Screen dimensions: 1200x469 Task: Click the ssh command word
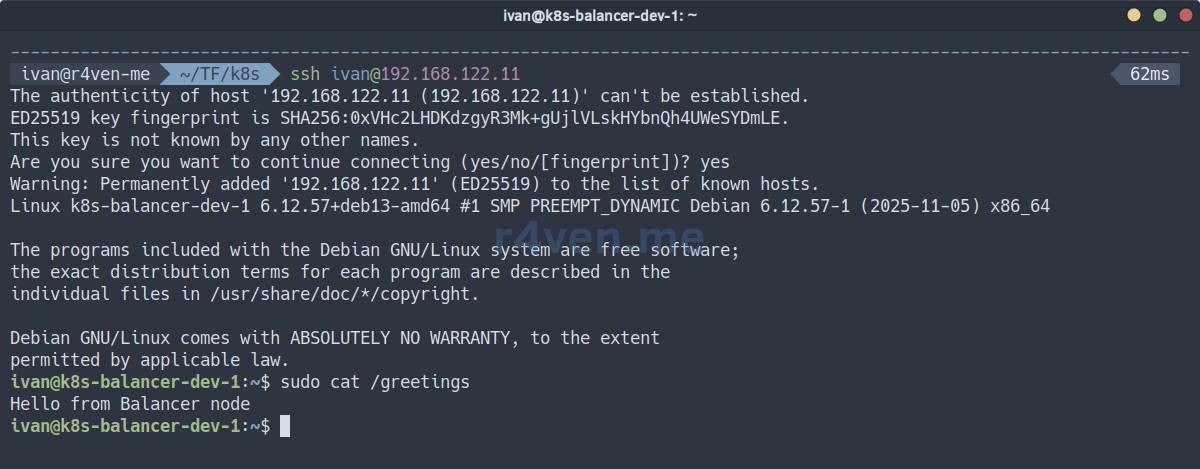point(306,74)
